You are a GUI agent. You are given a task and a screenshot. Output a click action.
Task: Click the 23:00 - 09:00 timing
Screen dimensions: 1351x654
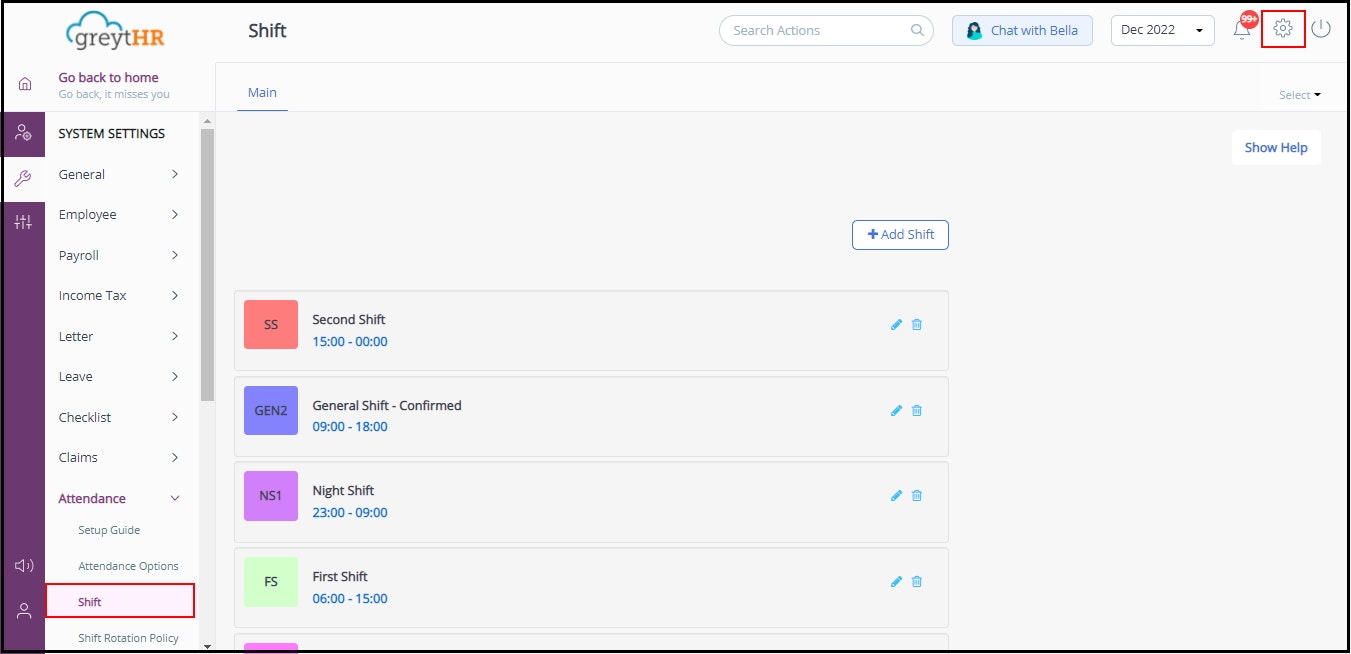[x=350, y=513]
